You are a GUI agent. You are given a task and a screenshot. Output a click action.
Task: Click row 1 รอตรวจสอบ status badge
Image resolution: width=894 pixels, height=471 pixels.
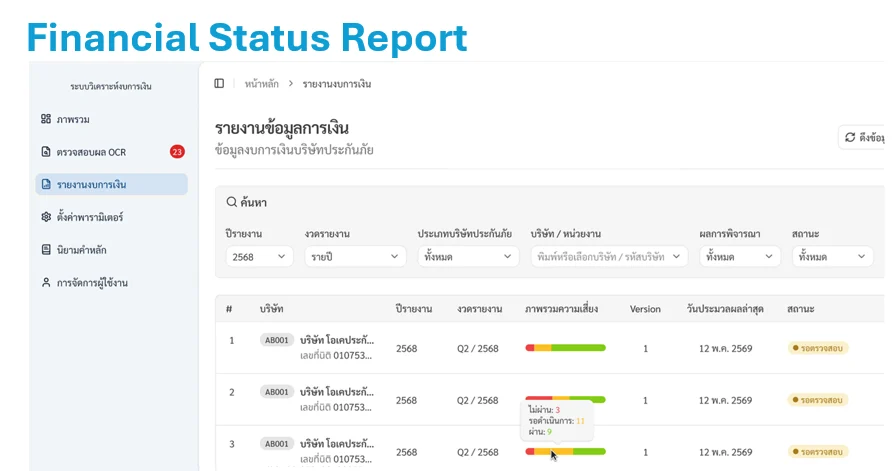[x=818, y=348]
